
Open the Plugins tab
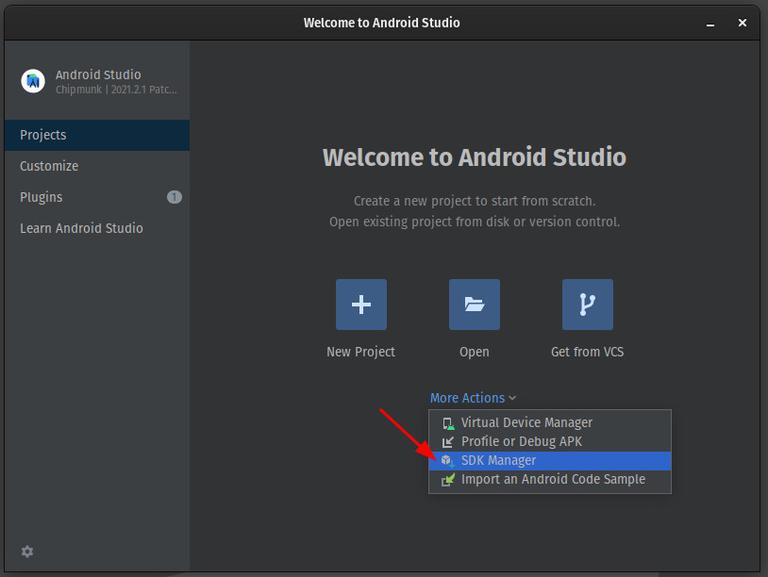point(97,197)
